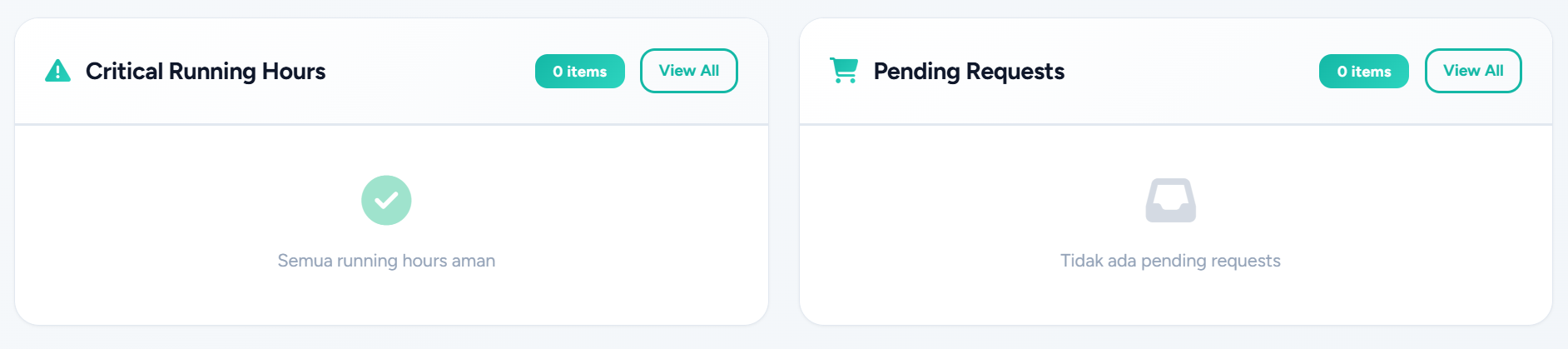
Task: Click empty header space in Pending Requests card
Action: (x=1190, y=72)
